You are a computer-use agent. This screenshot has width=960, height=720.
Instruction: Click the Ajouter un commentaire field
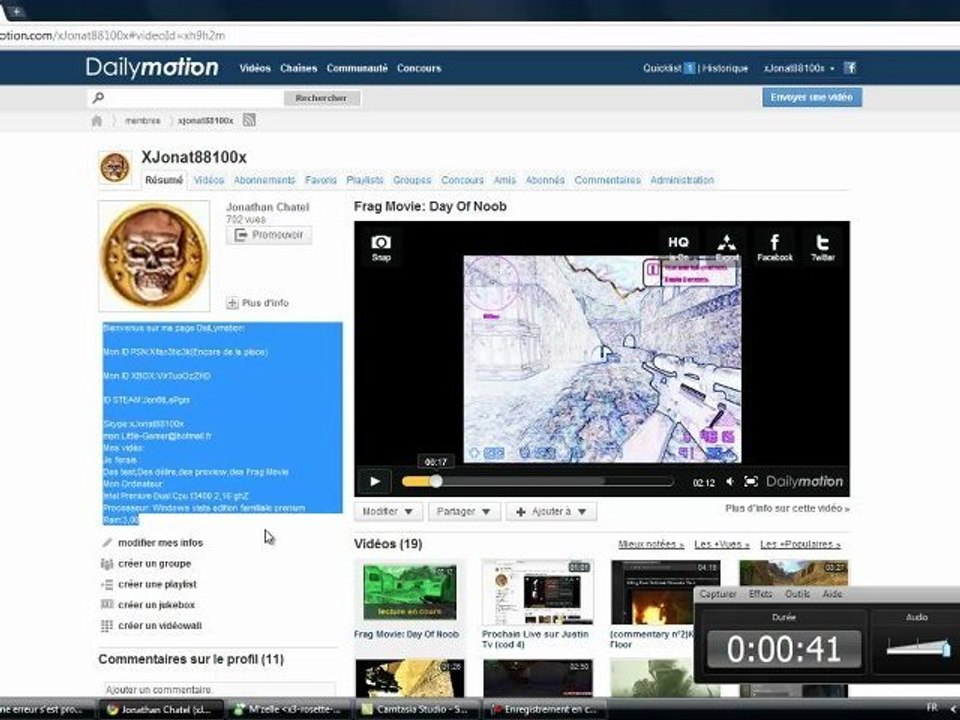219,689
